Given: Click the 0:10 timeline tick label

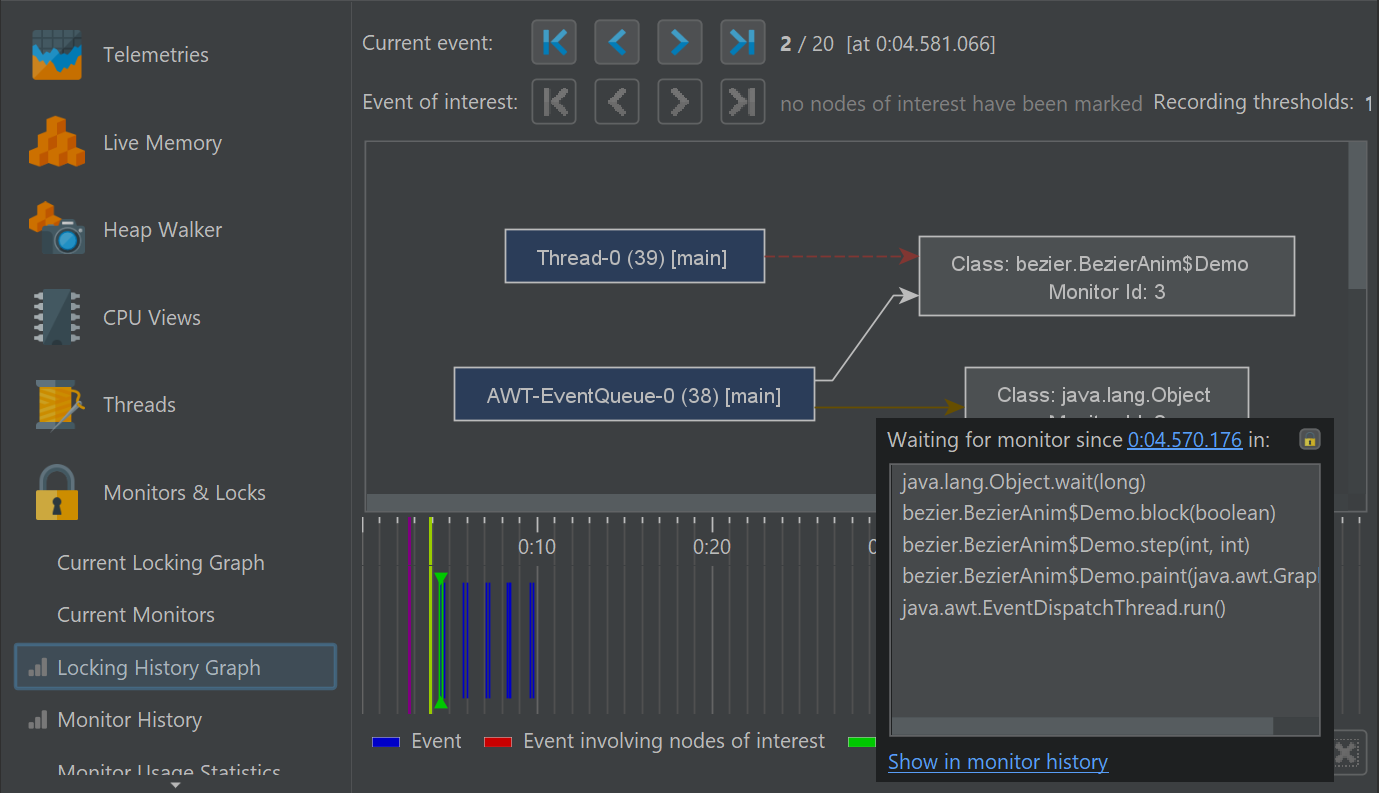Looking at the screenshot, I should [x=537, y=547].
